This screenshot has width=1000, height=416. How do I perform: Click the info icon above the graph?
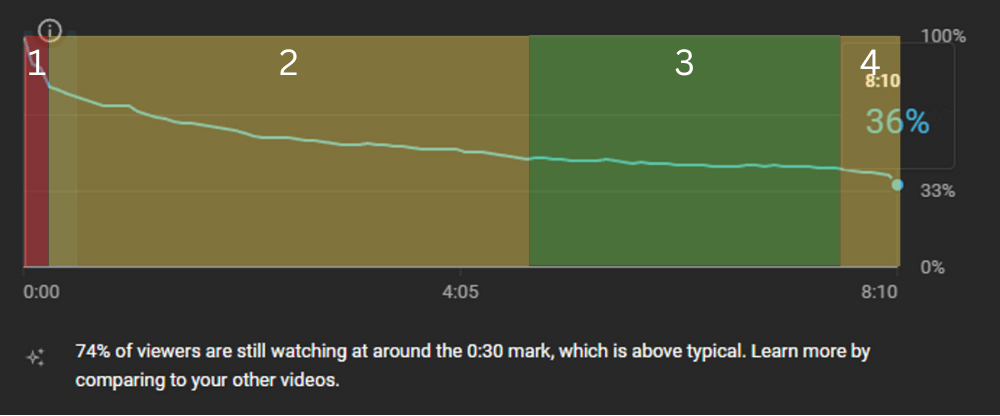click(x=50, y=30)
